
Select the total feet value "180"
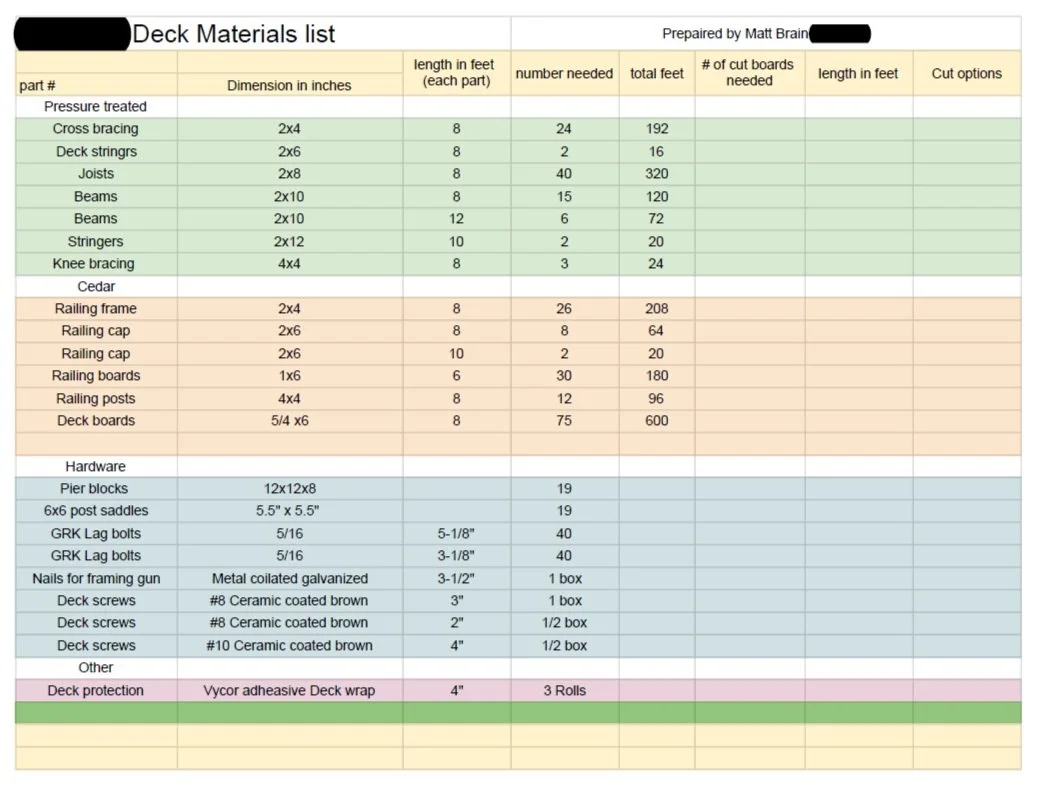pos(657,376)
